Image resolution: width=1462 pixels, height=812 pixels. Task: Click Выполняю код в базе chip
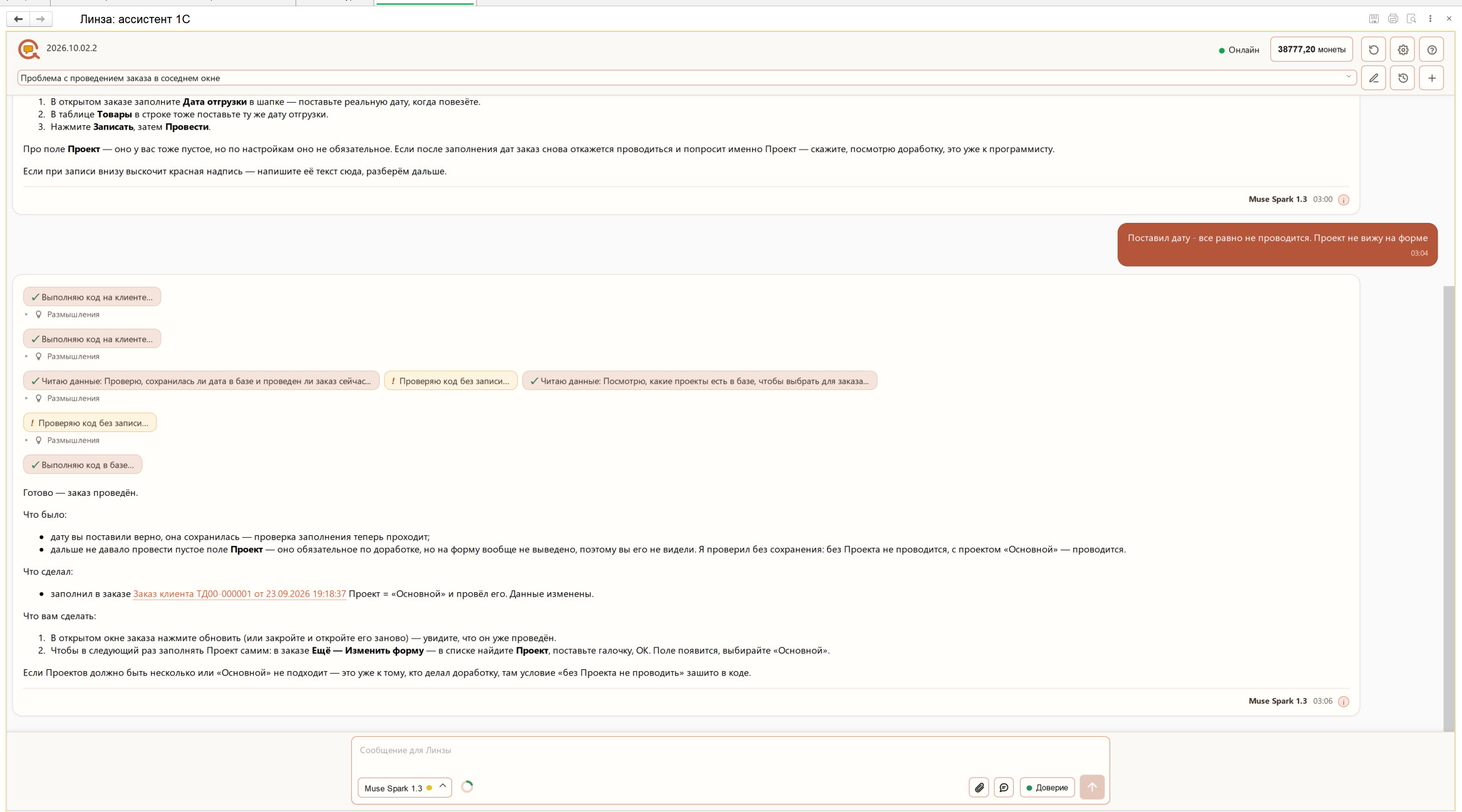coord(83,465)
